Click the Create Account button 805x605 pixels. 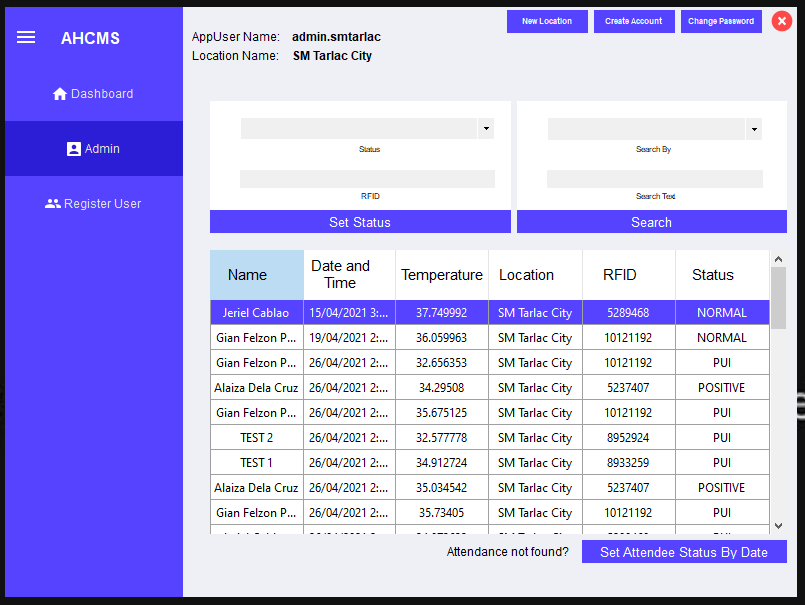tap(633, 21)
